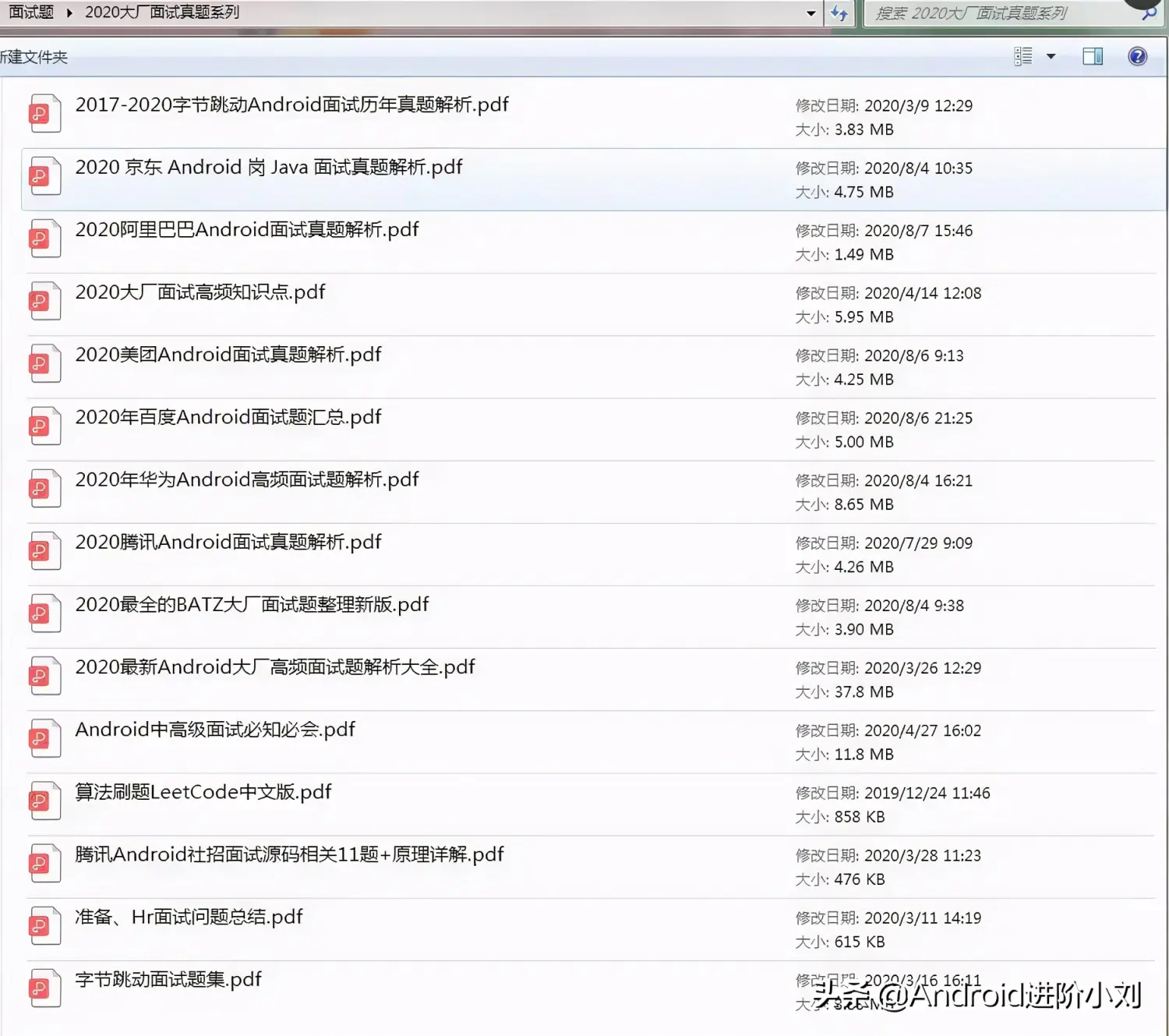
Task: Click the 2020大厂面试真题系列 breadcrumb
Action: point(162,12)
